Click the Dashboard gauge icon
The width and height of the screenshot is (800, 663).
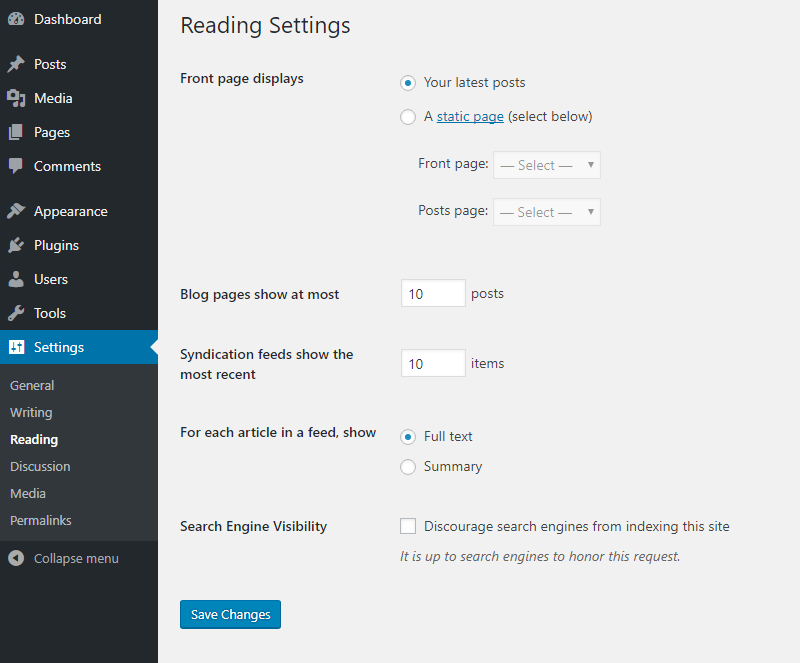[16, 19]
